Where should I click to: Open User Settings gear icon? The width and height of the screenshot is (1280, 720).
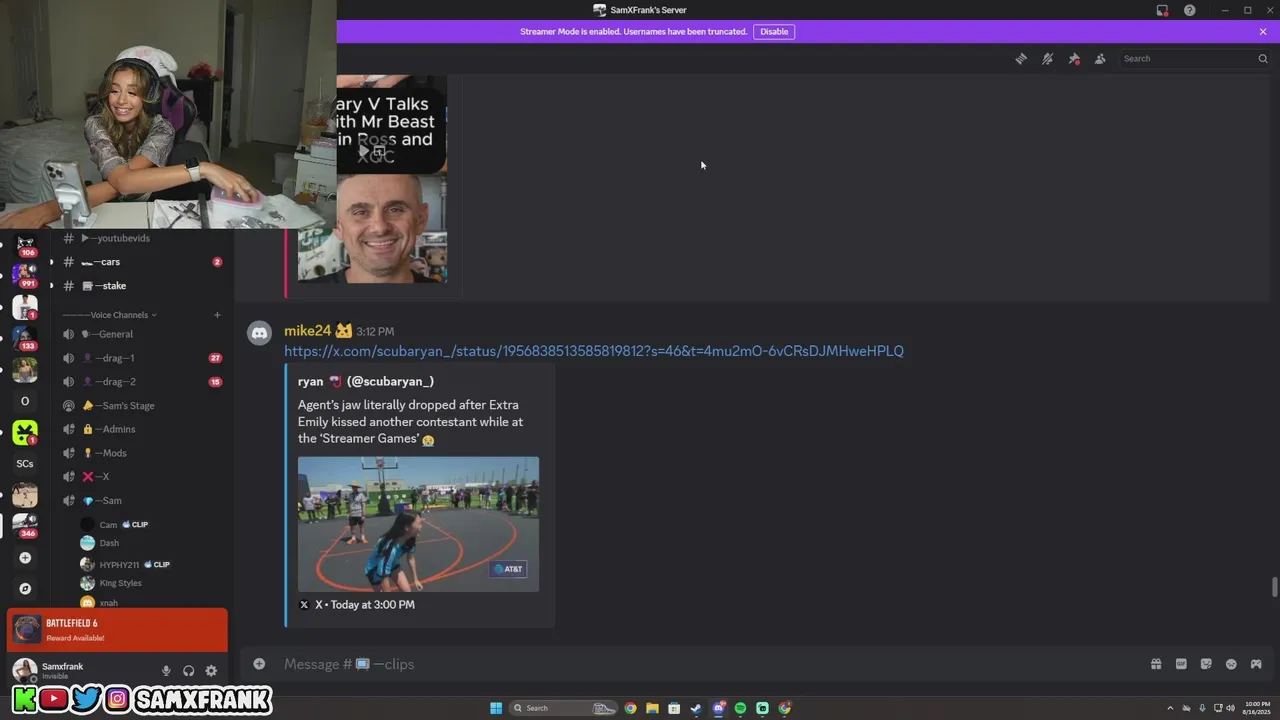[x=211, y=671]
